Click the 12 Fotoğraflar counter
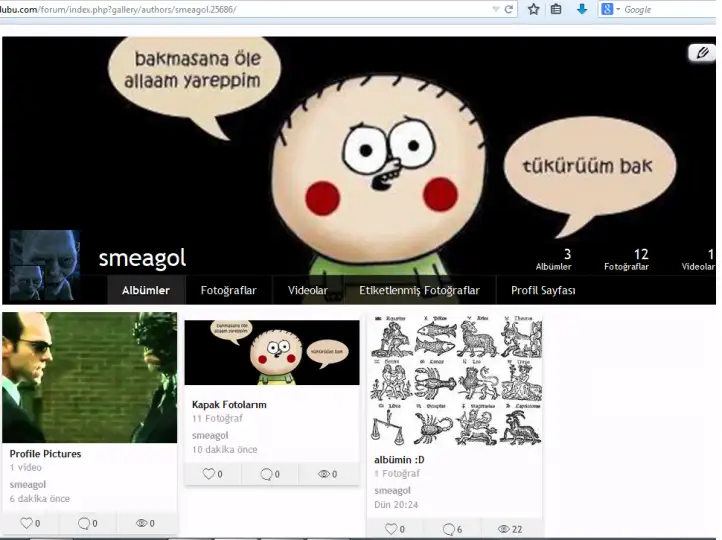Screen dimensions: 722x540 (627, 260)
